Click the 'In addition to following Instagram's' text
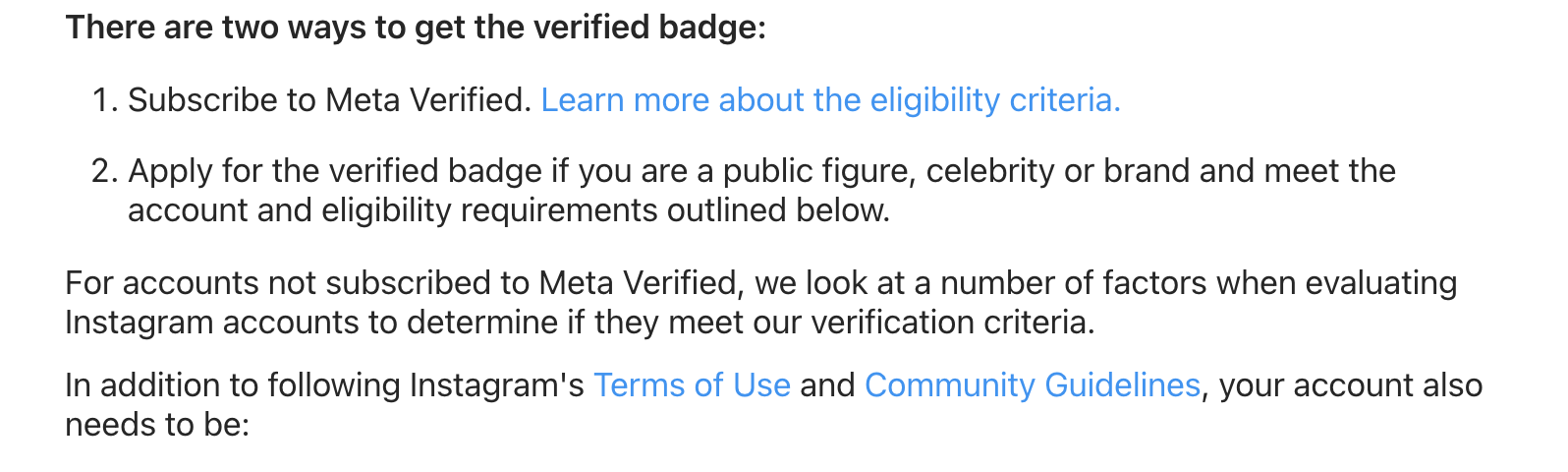1568x472 pixels. pos(325,385)
